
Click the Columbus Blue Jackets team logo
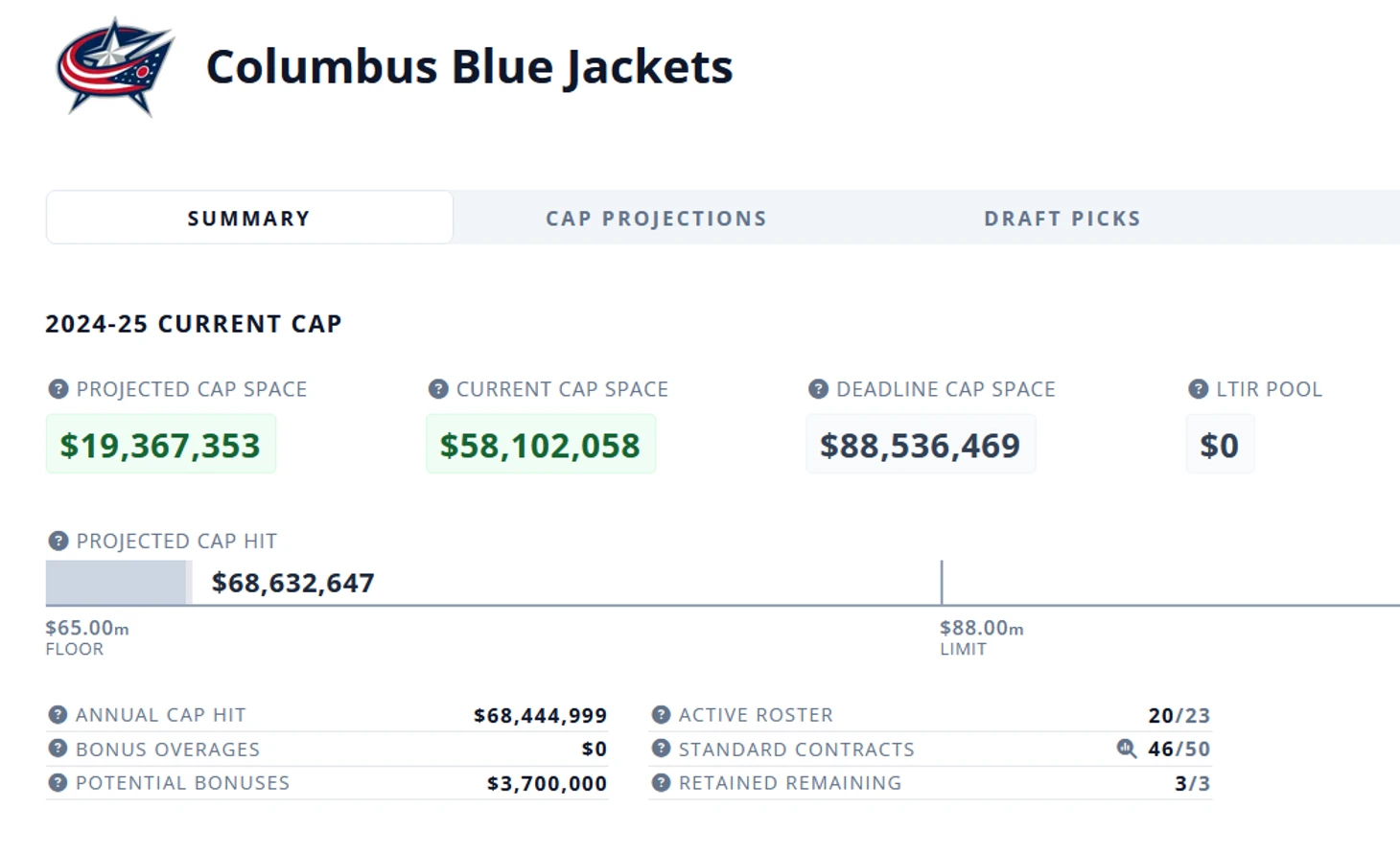[x=114, y=66]
